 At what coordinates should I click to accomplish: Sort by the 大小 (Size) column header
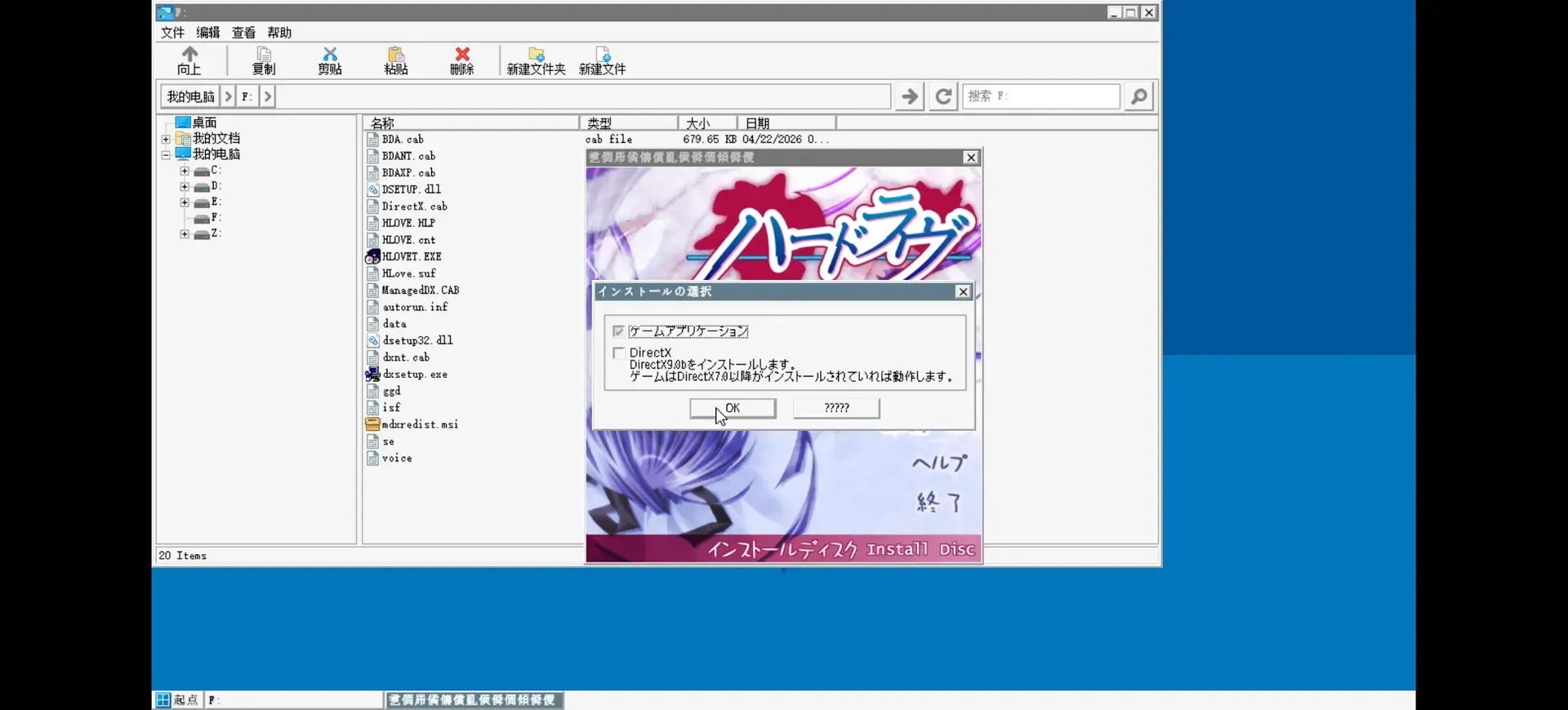[707, 123]
